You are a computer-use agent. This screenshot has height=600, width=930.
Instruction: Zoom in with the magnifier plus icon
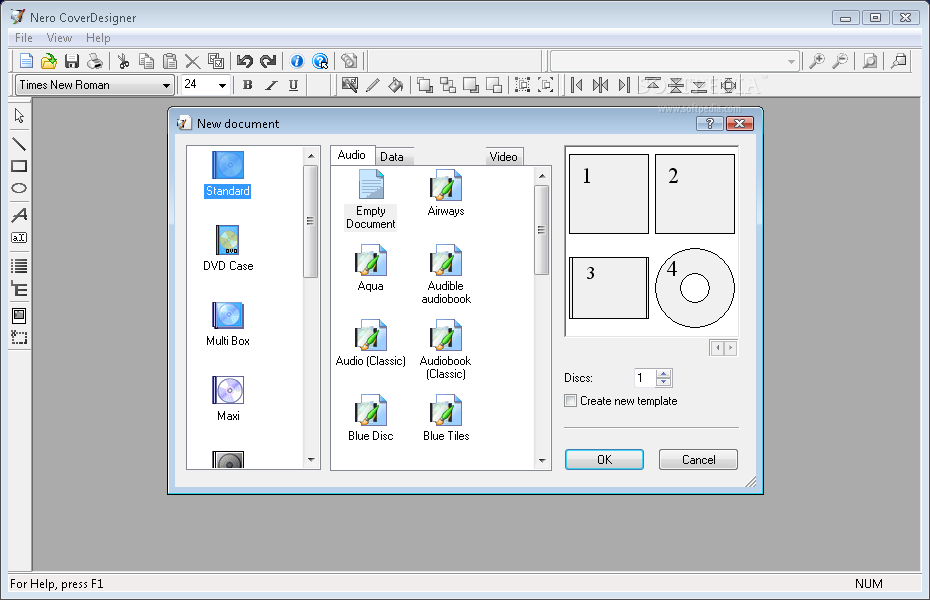coord(817,61)
